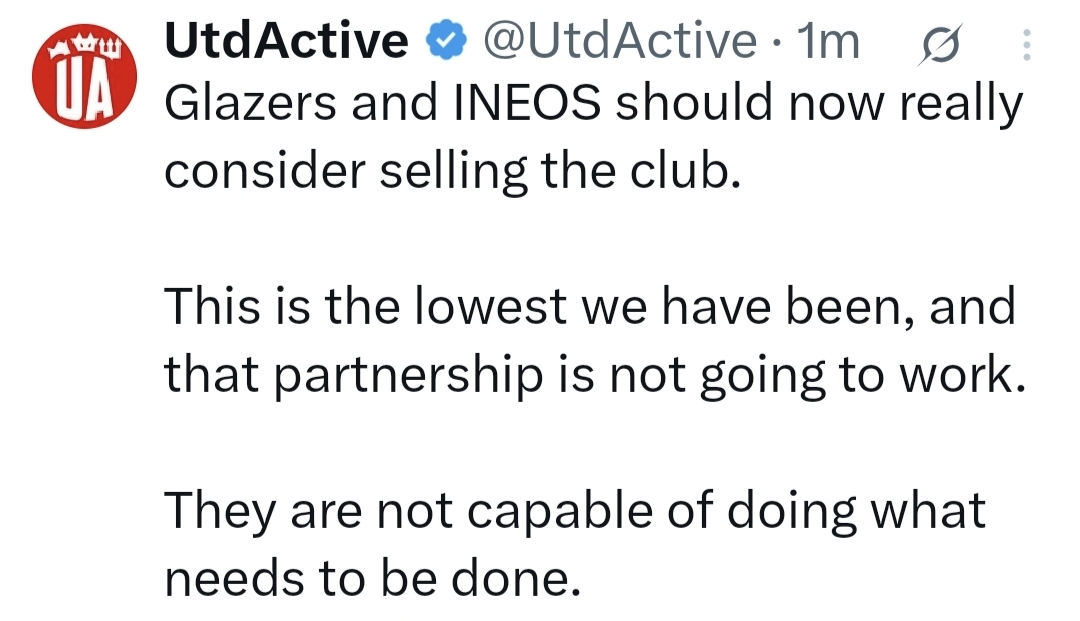Click the word "lowest" in second paragraph
Screen dimensions: 1080x621
coord(491,306)
